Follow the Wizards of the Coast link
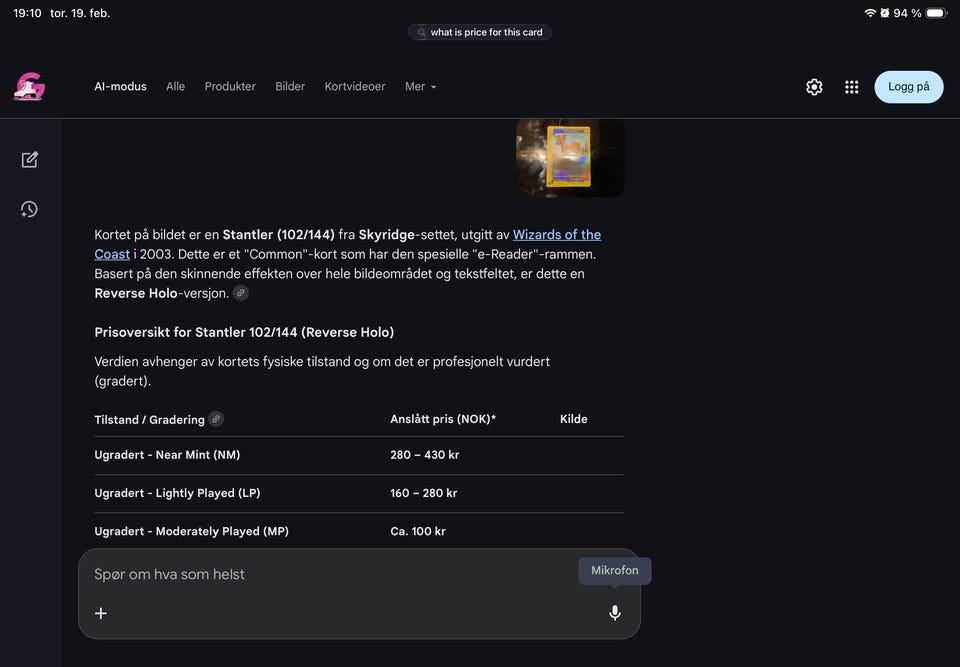The image size is (960, 667). (x=557, y=235)
